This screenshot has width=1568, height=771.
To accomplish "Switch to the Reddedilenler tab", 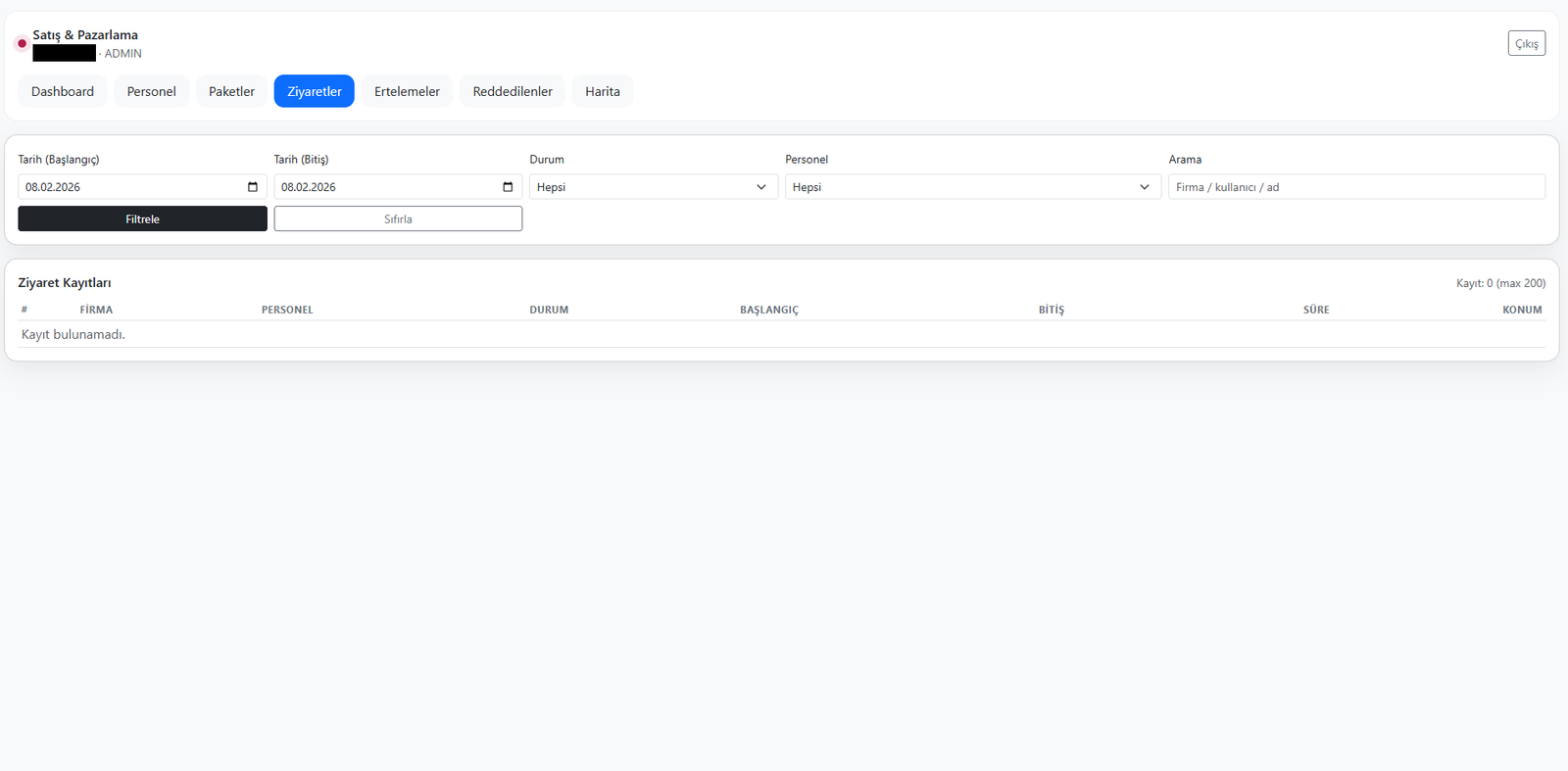I will click(x=513, y=91).
